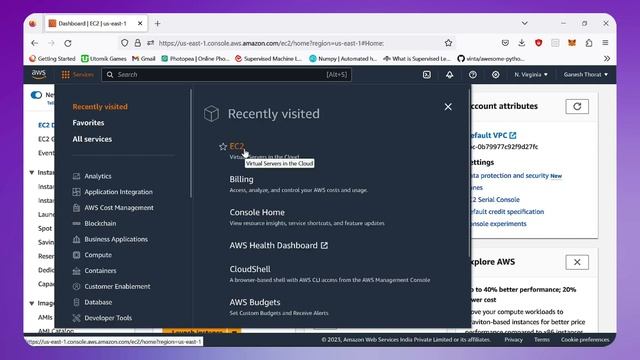Open the Billing service
Viewport: 640px width, 360px height.
coord(241,179)
